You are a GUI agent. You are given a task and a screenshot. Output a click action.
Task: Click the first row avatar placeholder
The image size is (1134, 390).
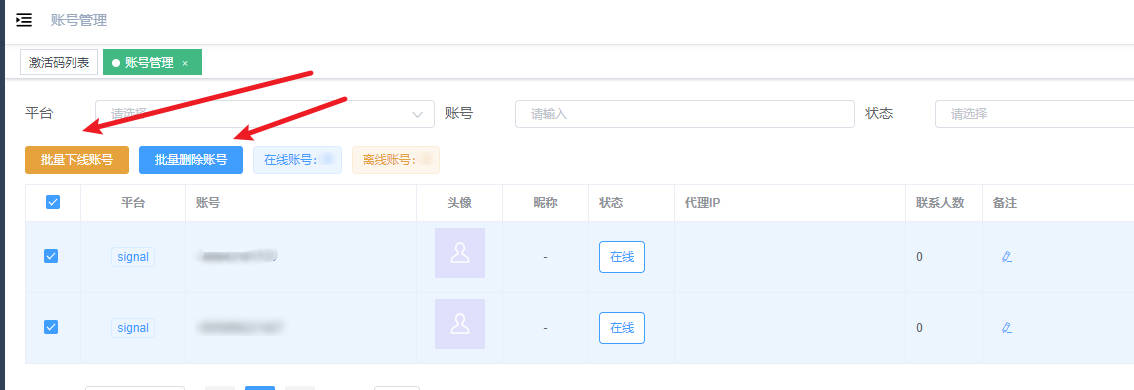tap(460, 253)
